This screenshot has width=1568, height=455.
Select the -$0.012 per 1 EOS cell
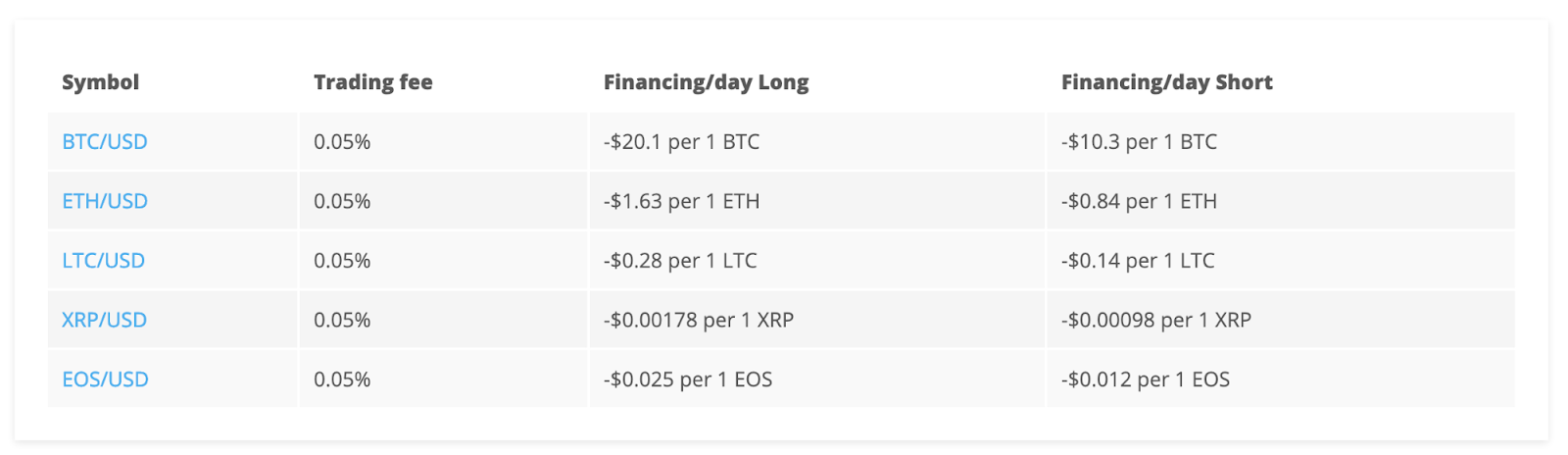point(1145,379)
